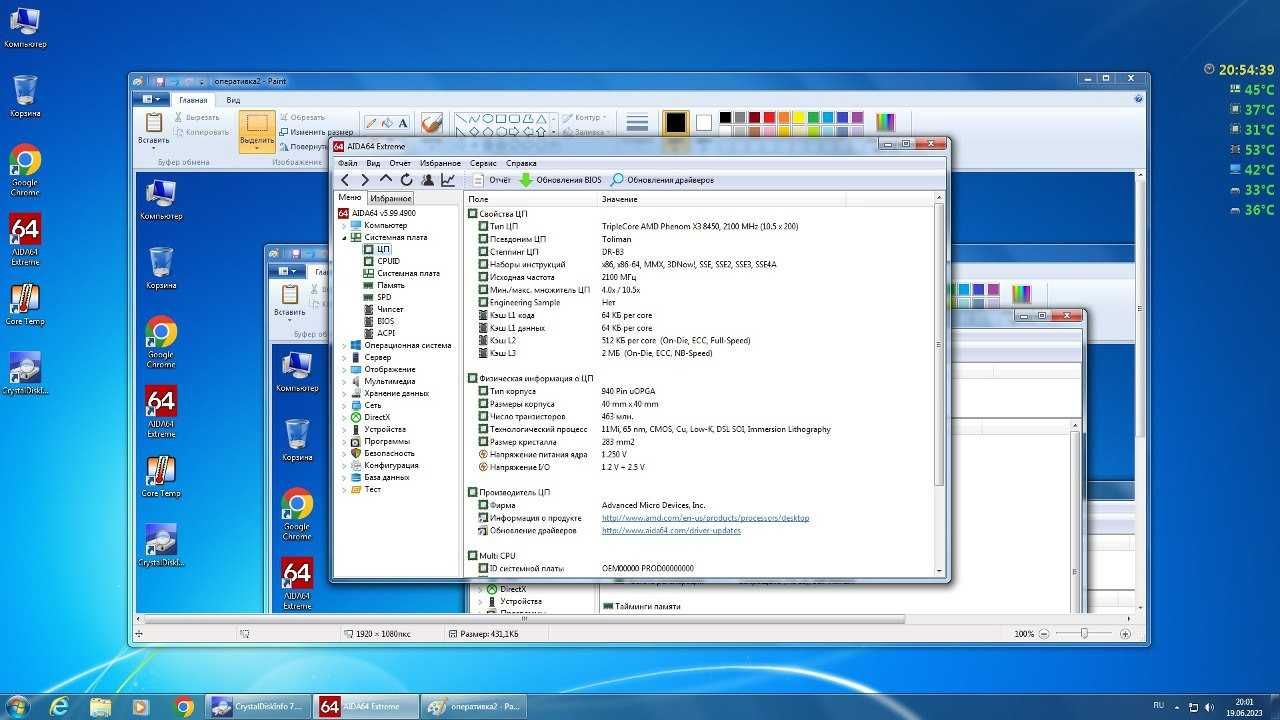Open the Справка menu

(521, 163)
